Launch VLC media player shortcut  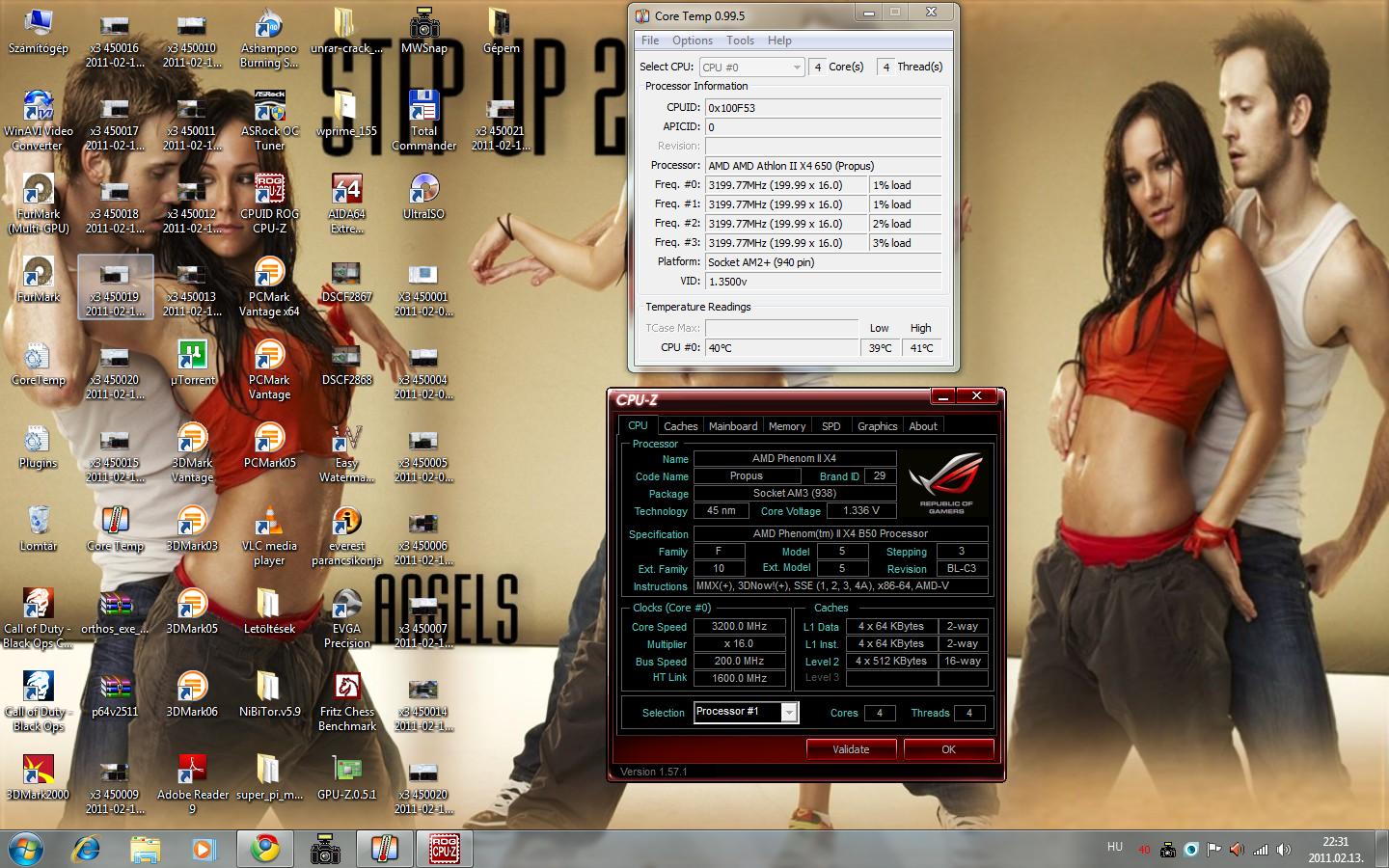(x=269, y=535)
